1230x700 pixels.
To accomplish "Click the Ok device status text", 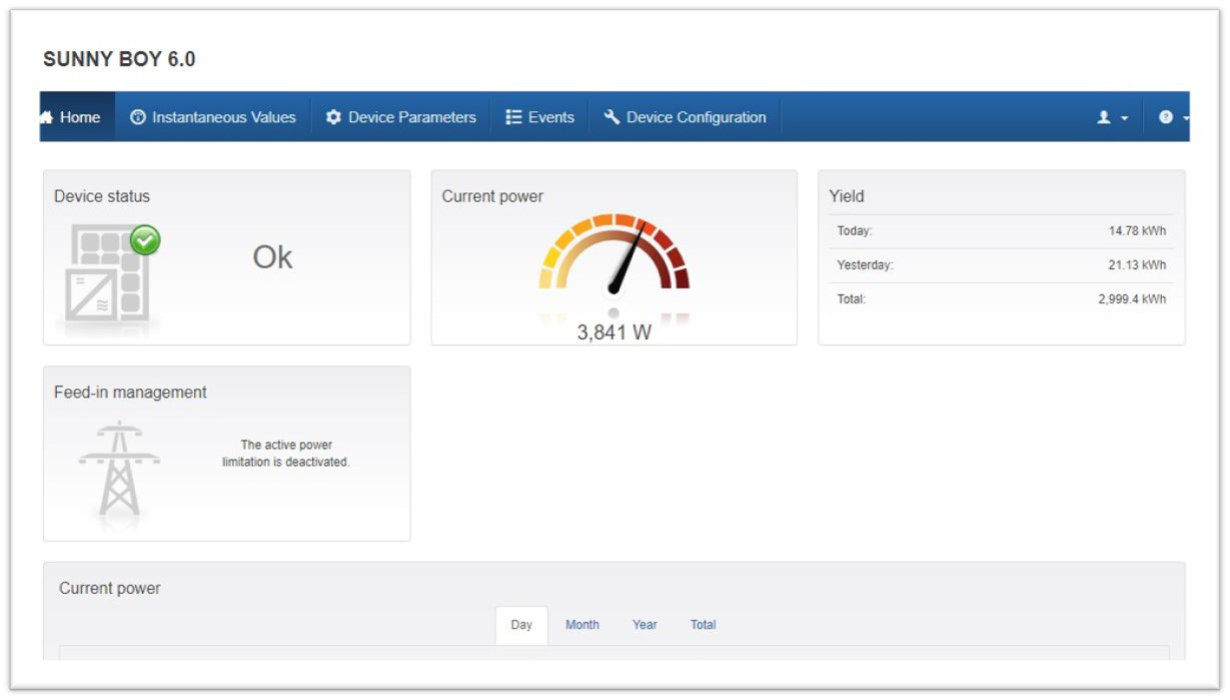I will tap(272, 258).
